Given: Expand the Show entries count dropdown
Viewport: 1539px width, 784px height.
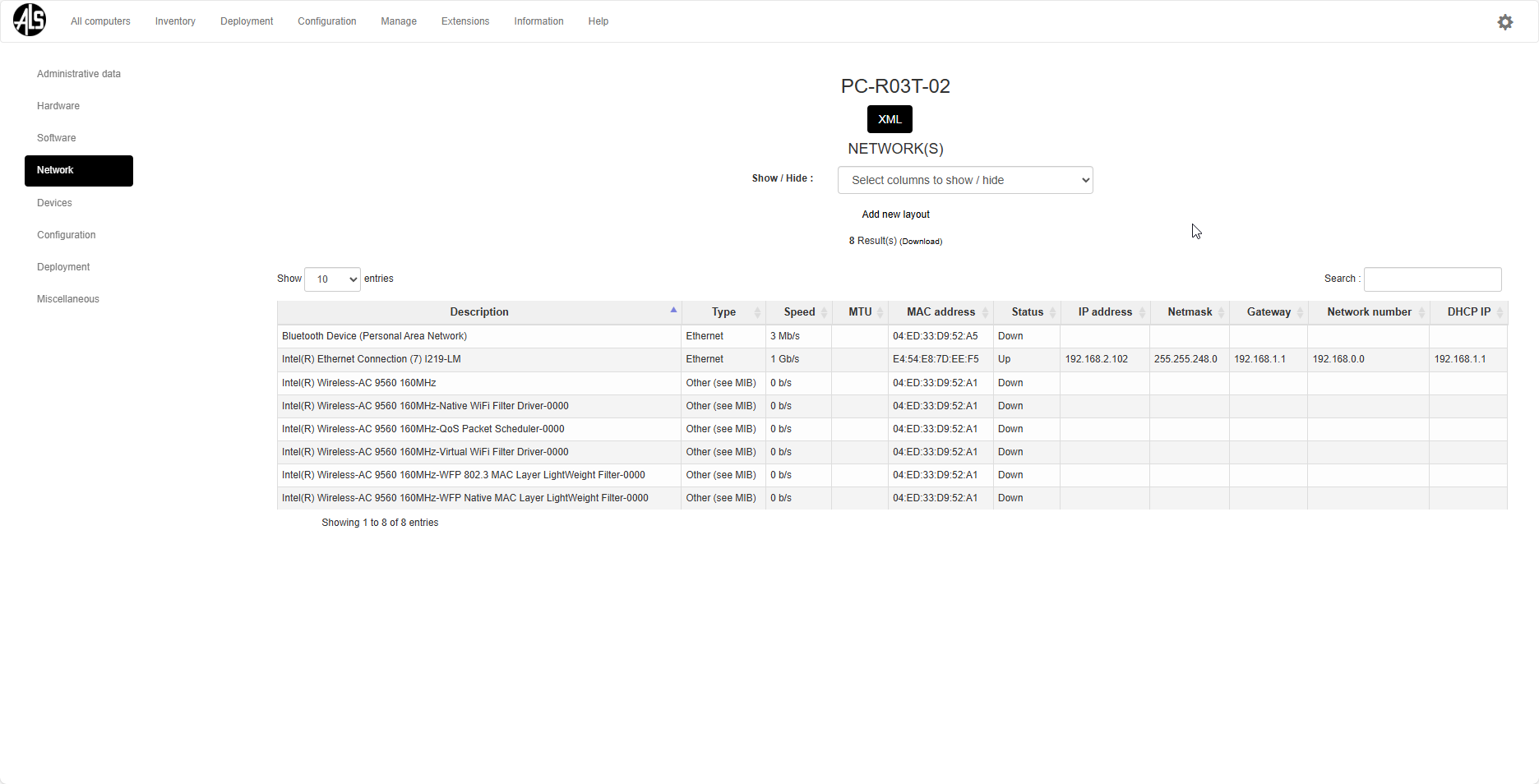Looking at the screenshot, I should [332, 279].
